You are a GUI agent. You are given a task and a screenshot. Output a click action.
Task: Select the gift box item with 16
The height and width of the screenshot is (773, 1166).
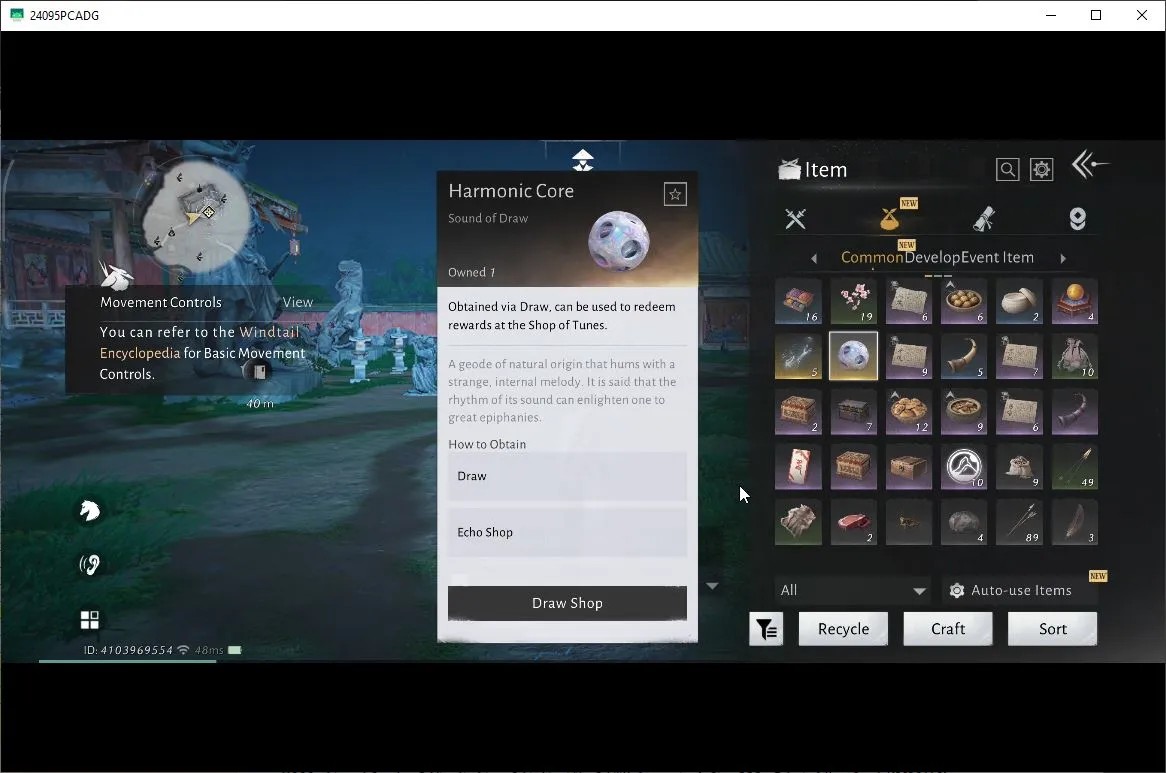pos(798,301)
